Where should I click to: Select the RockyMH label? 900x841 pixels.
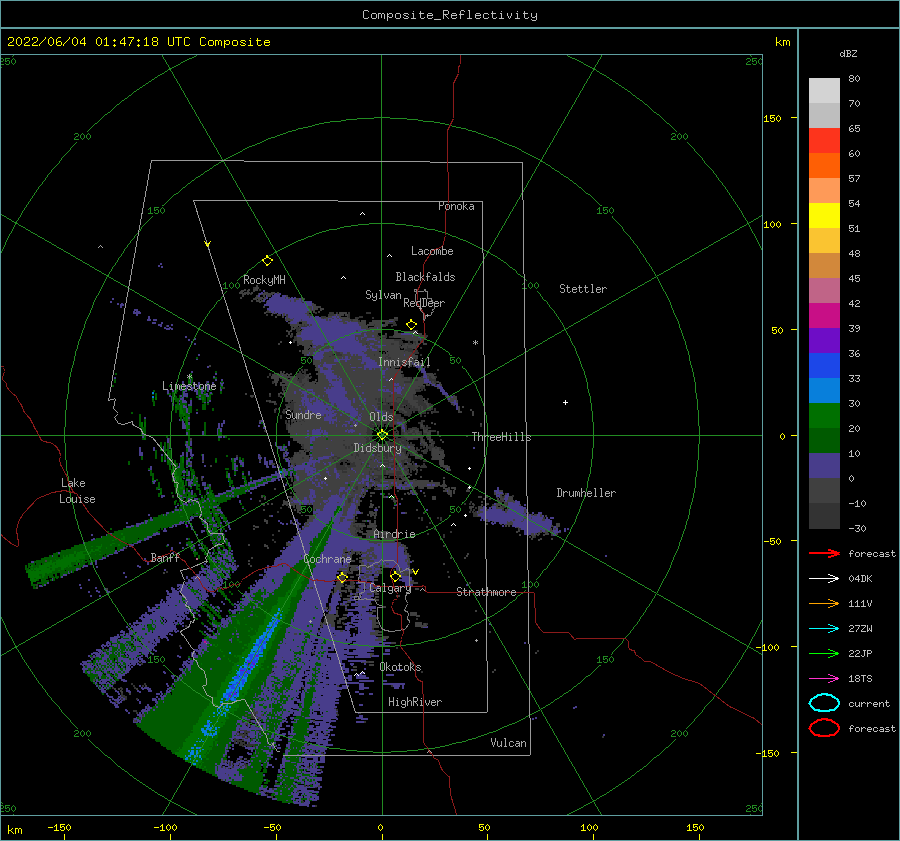coord(264,280)
